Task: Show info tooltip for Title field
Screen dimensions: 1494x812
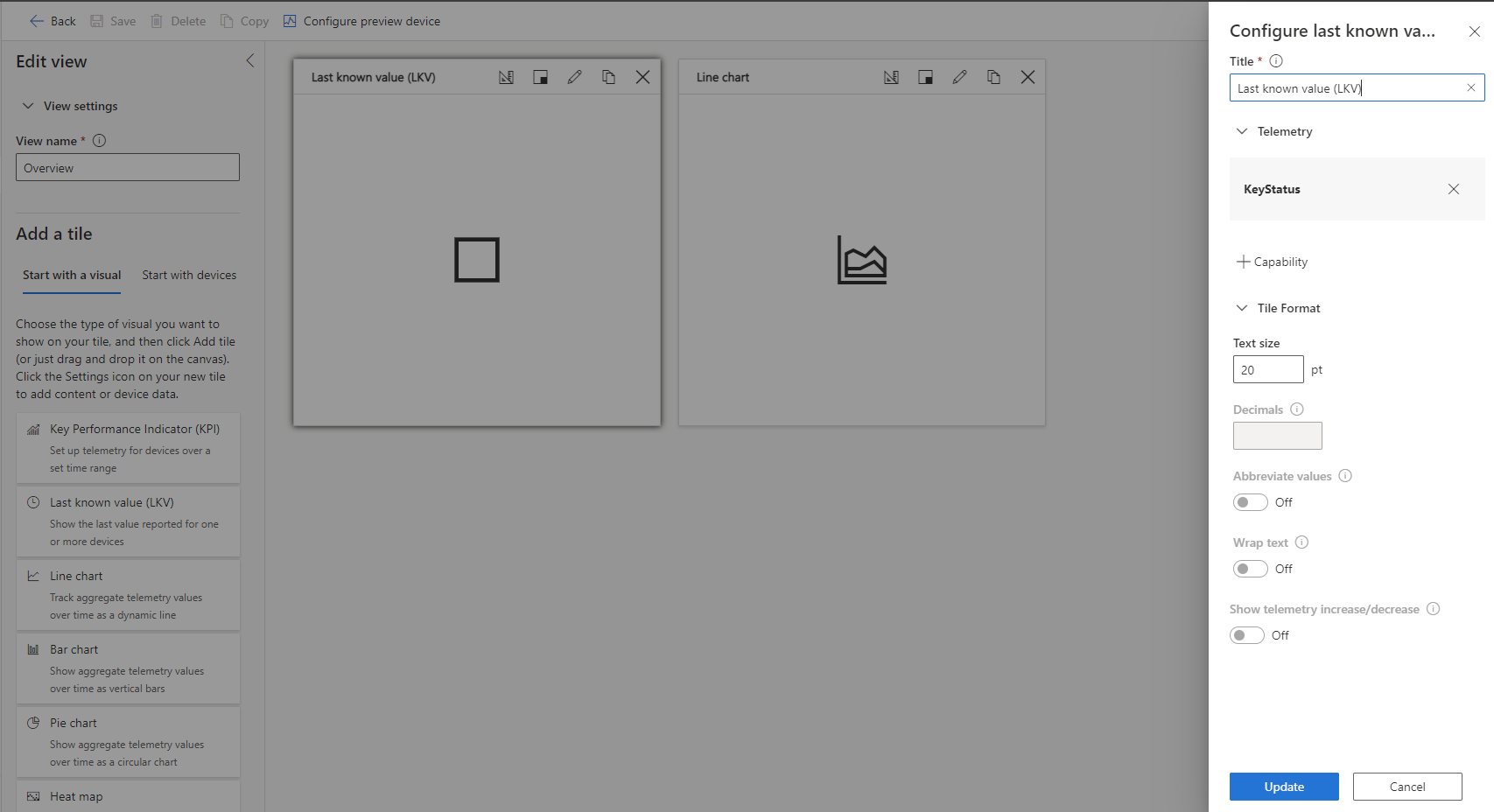Action: [x=1276, y=60]
